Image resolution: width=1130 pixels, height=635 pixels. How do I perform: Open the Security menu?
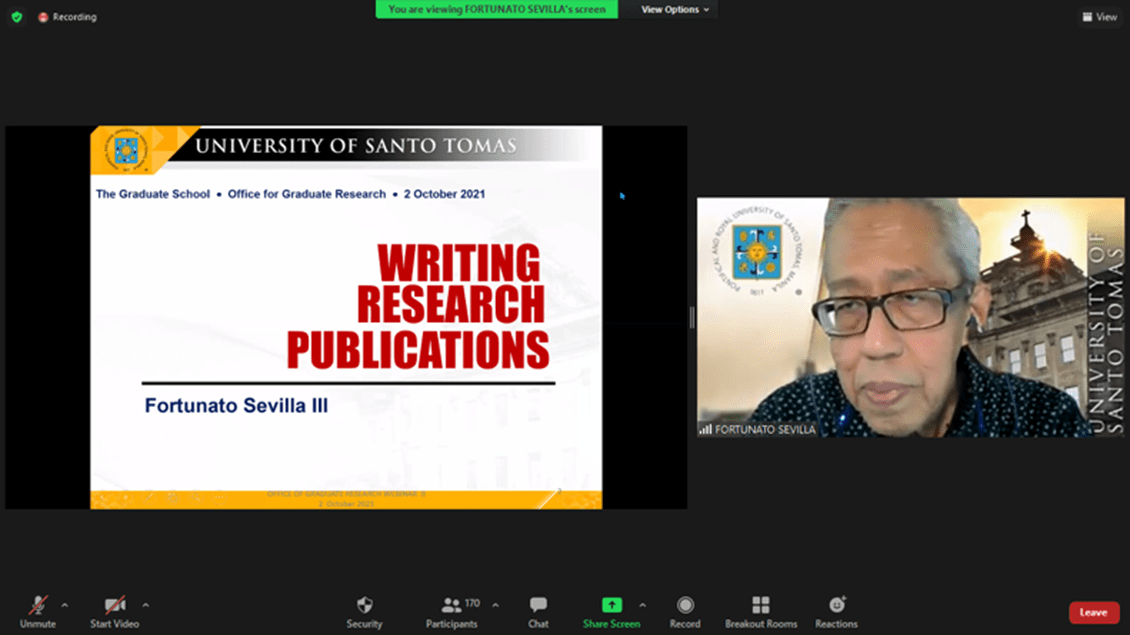[365, 612]
